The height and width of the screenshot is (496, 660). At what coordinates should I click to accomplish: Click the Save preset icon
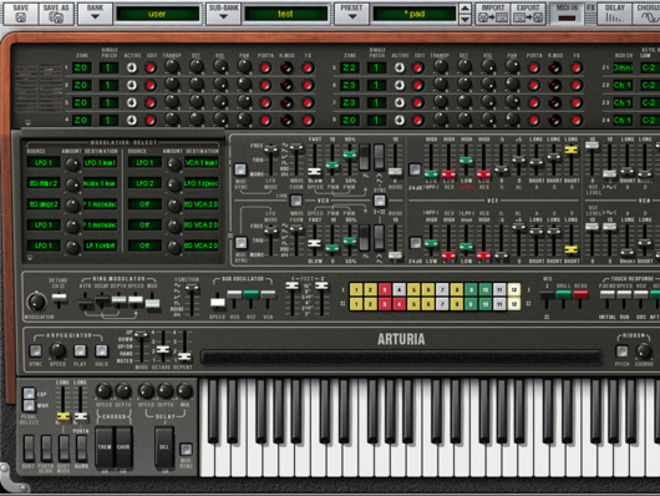[21, 13]
